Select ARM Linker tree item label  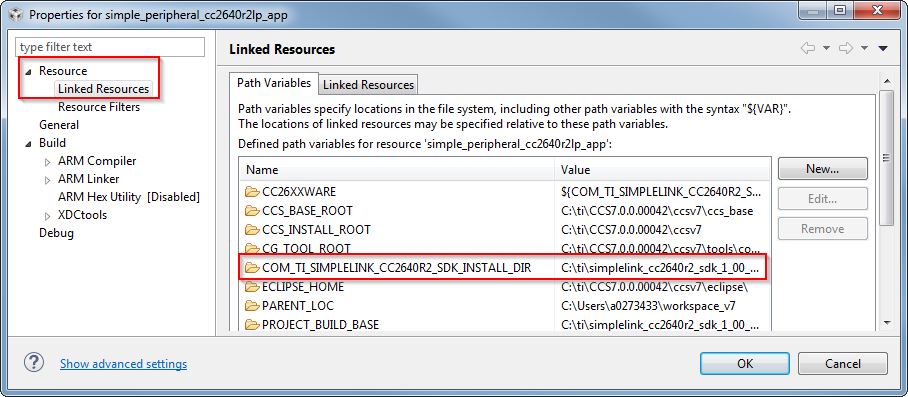pos(89,179)
